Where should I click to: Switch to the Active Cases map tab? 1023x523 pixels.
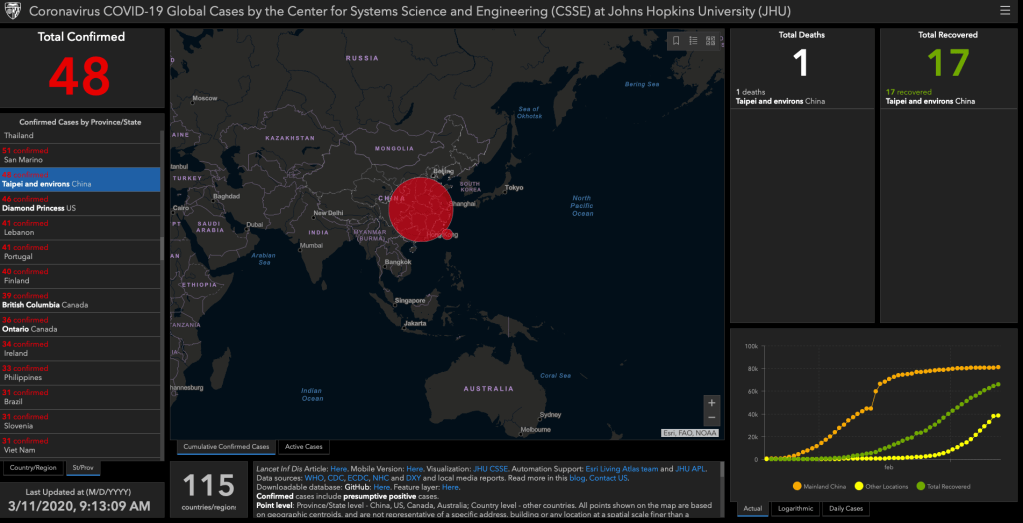304,447
